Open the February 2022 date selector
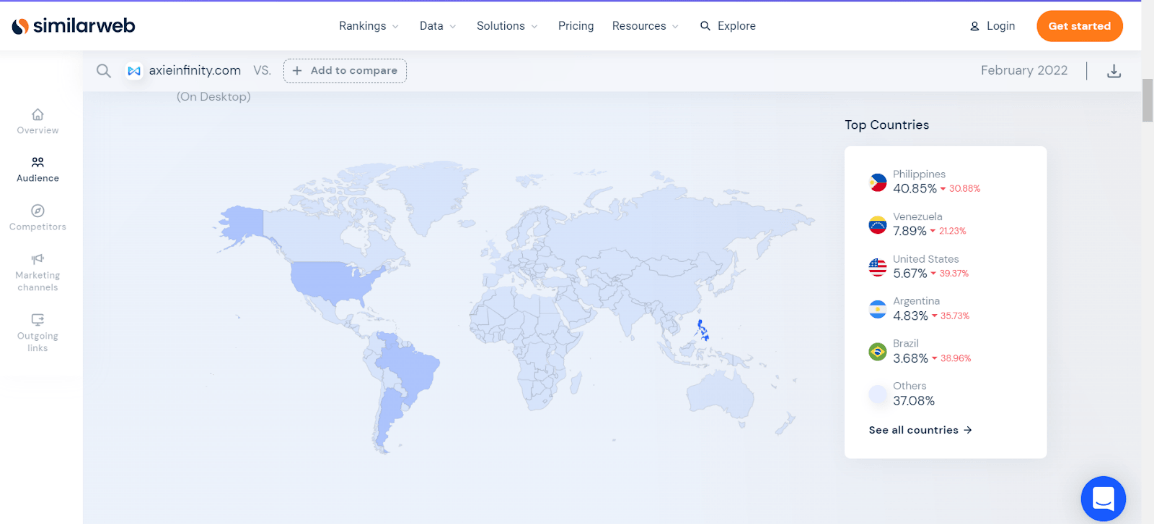The height and width of the screenshot is (524, 1154). tap(1024, 71)
